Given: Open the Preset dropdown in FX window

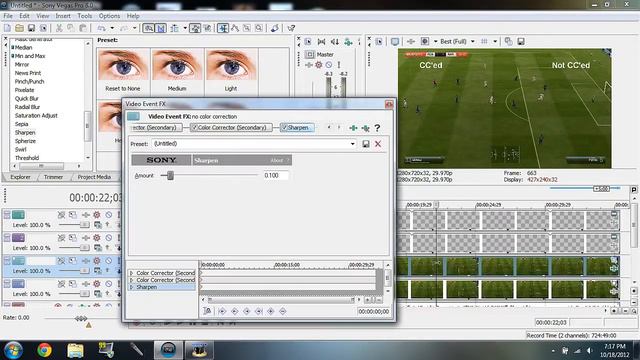Looking at the screenshot, I should click(352, 144).
